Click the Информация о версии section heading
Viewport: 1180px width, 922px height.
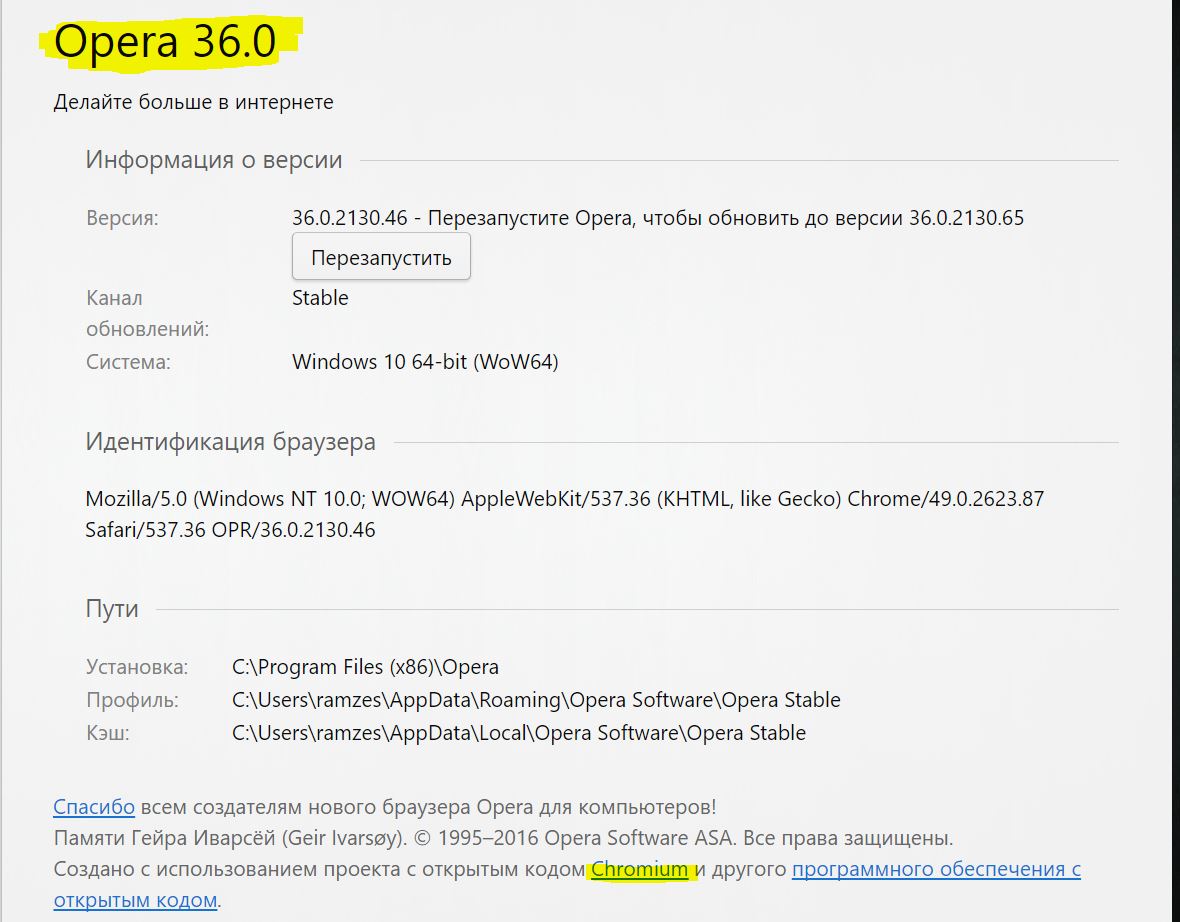pyautogui.click(x=214, y=160)
